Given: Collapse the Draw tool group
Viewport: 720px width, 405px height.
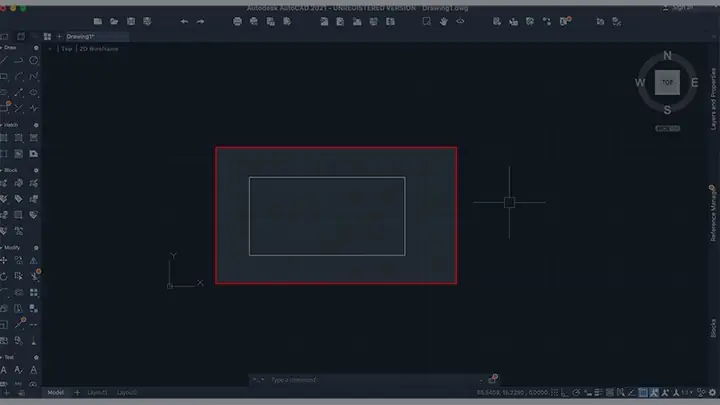Looking at the screenshot, I should pyautogui.click(x=1, y=48).
